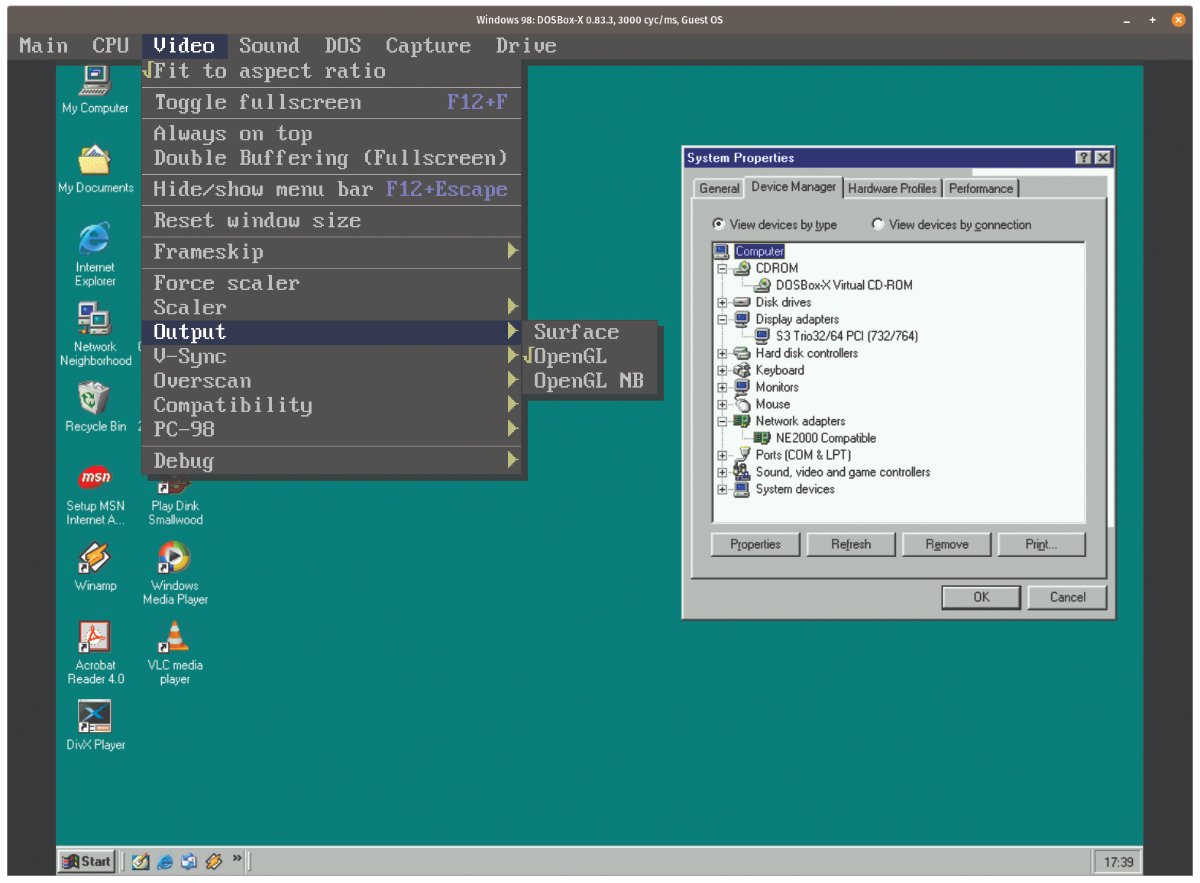Screen dimensions: 1200x883
Task: Click the Keyboard category icon in device tree
Action: pyautogui.click(x=742, y=370)
